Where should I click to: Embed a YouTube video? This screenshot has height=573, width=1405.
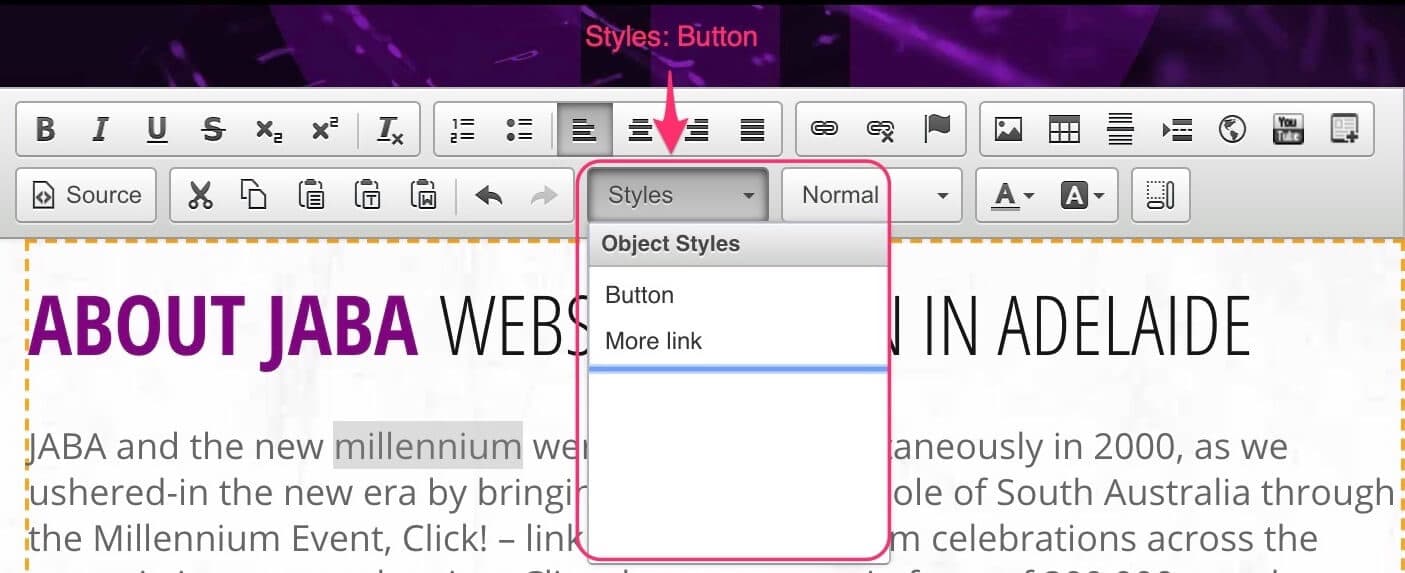(x=1288, y=129)
